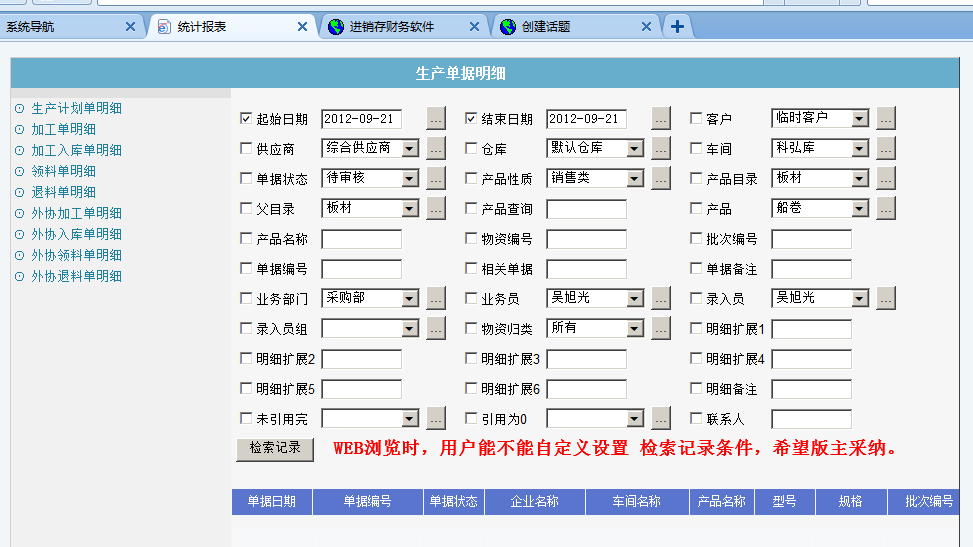Click the bullet icon beside 生产计划单明细

point(19,108)
